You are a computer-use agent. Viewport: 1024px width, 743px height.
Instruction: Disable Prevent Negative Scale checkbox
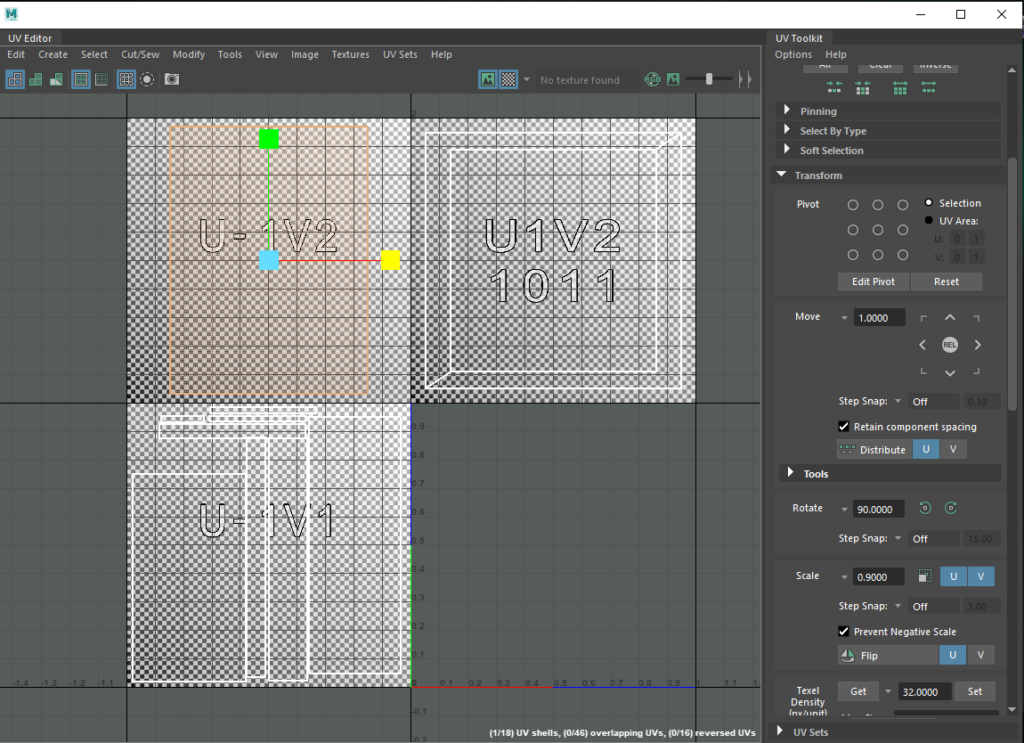pos(844,631)
